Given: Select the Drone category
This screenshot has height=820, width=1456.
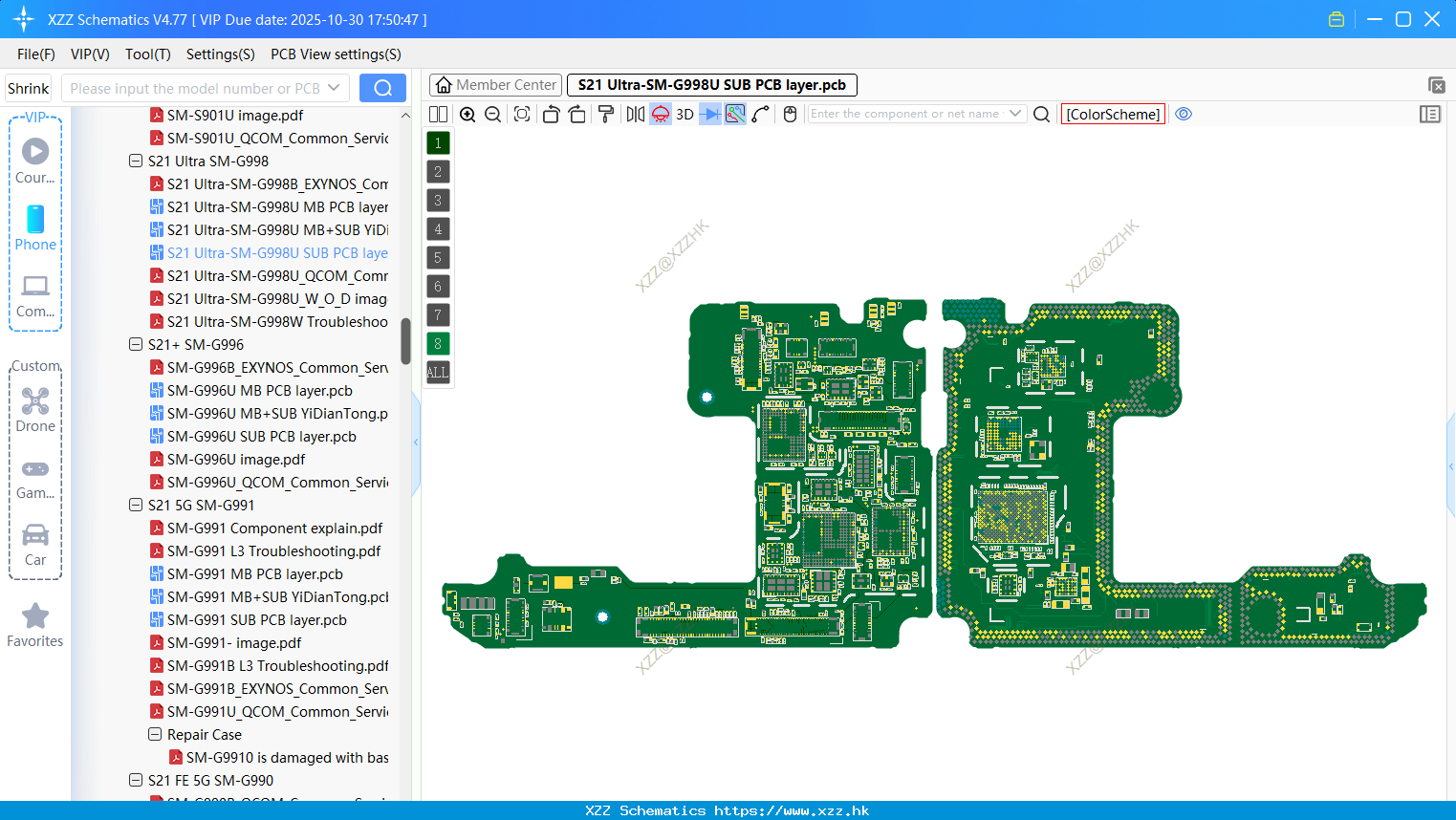Looking at the screenshot, I should [x=35, y=410].
